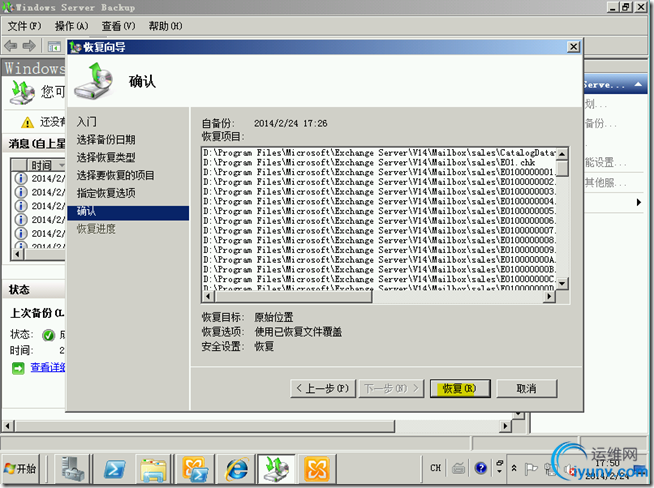The image size is (654, 488).
Task: Select the 选择备份日期 wizard step
Action: pyautogui.click(x=106, y=139)
